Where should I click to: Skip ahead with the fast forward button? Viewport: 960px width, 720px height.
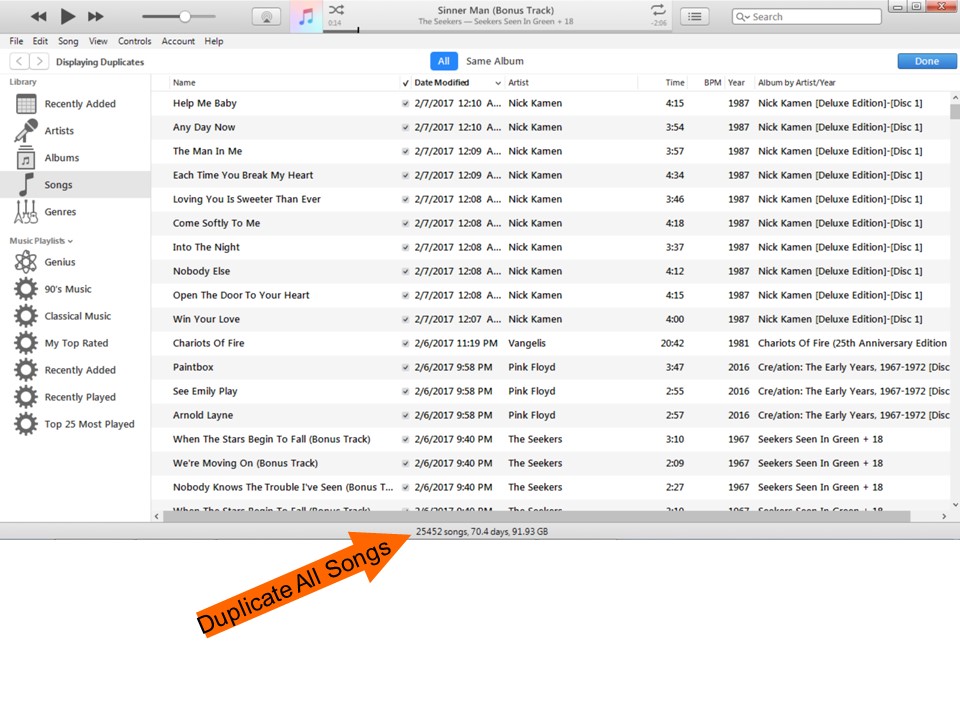tap(96, 17)
